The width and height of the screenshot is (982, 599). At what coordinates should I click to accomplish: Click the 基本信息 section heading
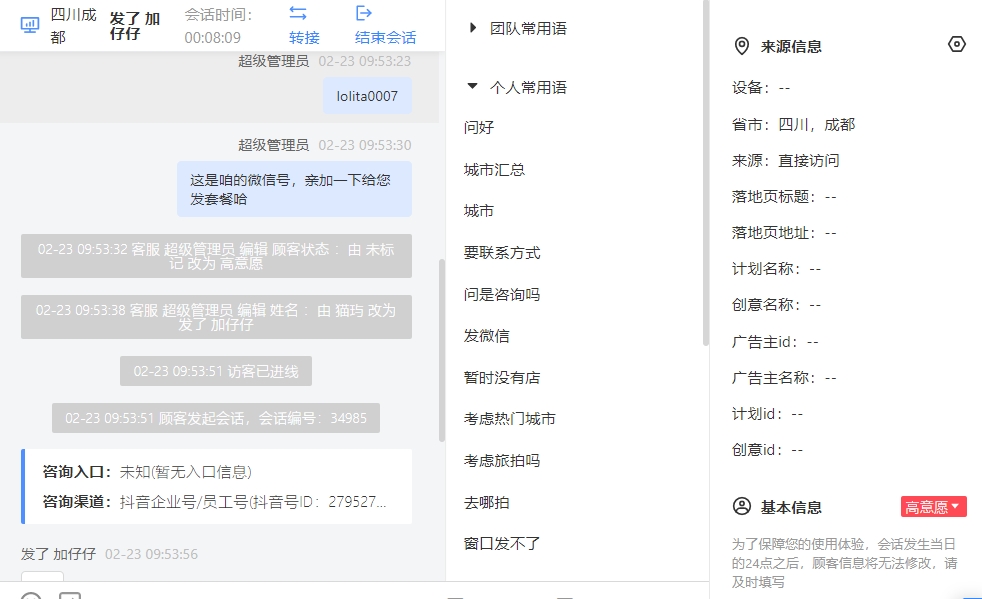pos(791,507)
